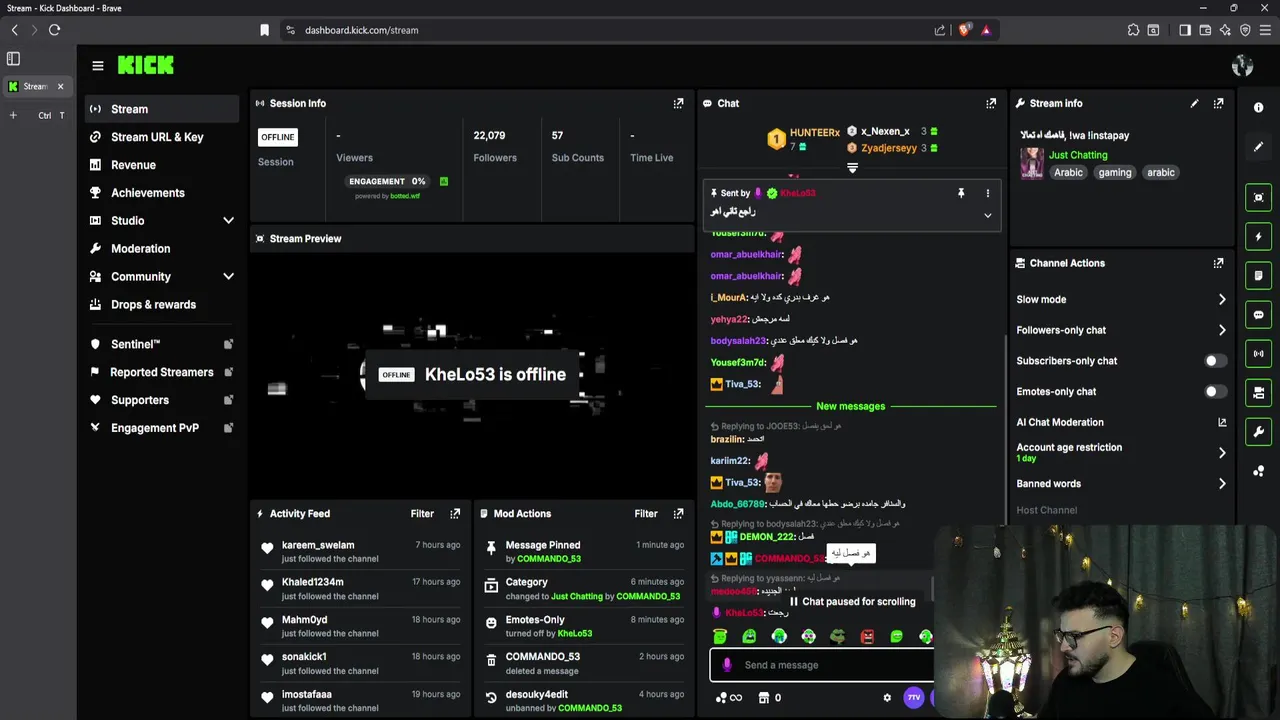Open Banned words options chevron
Image resolution: width=1280 pixels, height=720 pixels.
pyautogui.click(x=1221, y=483)
